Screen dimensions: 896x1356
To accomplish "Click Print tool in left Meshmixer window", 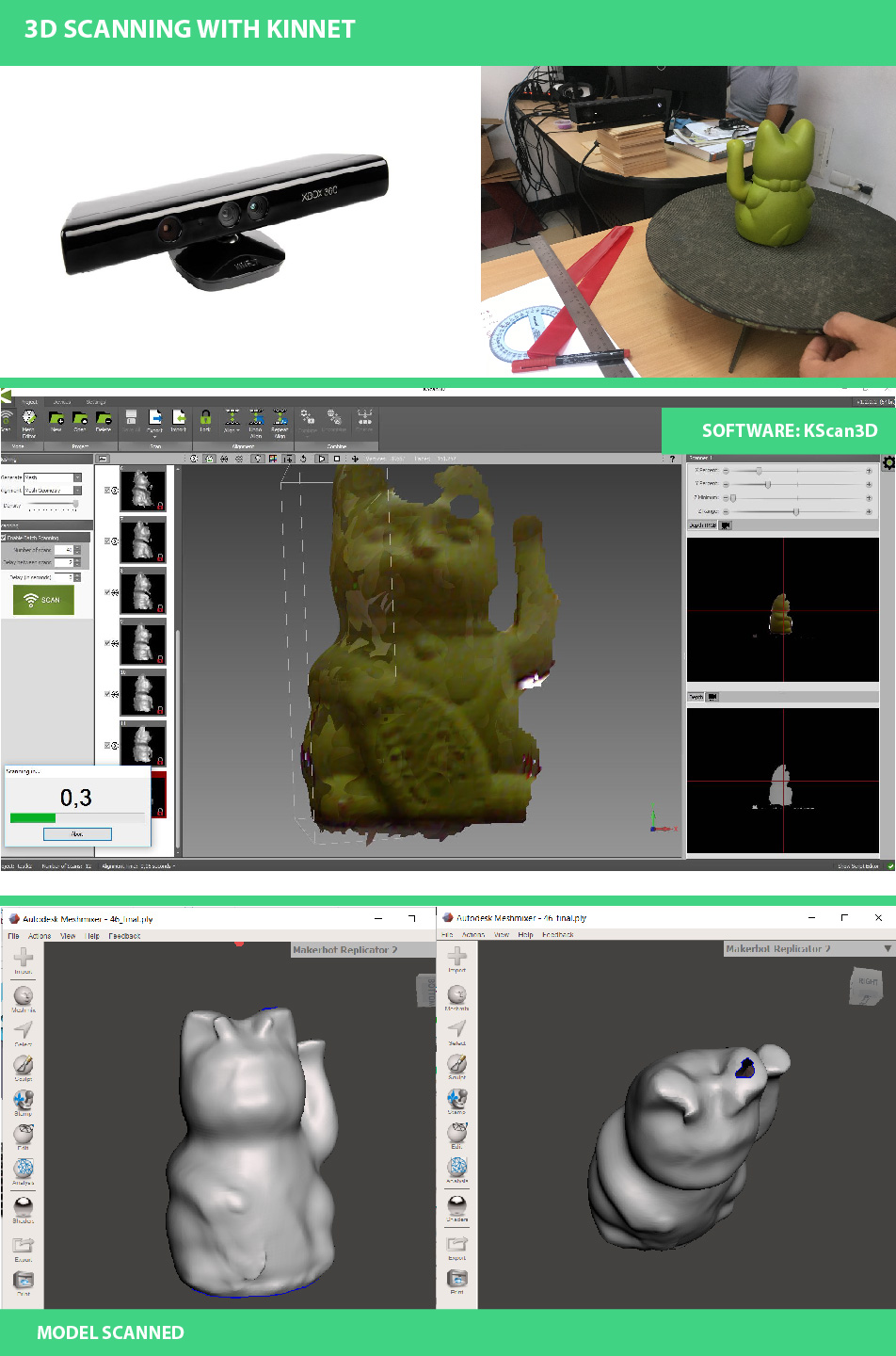I will pos(24,1283).
